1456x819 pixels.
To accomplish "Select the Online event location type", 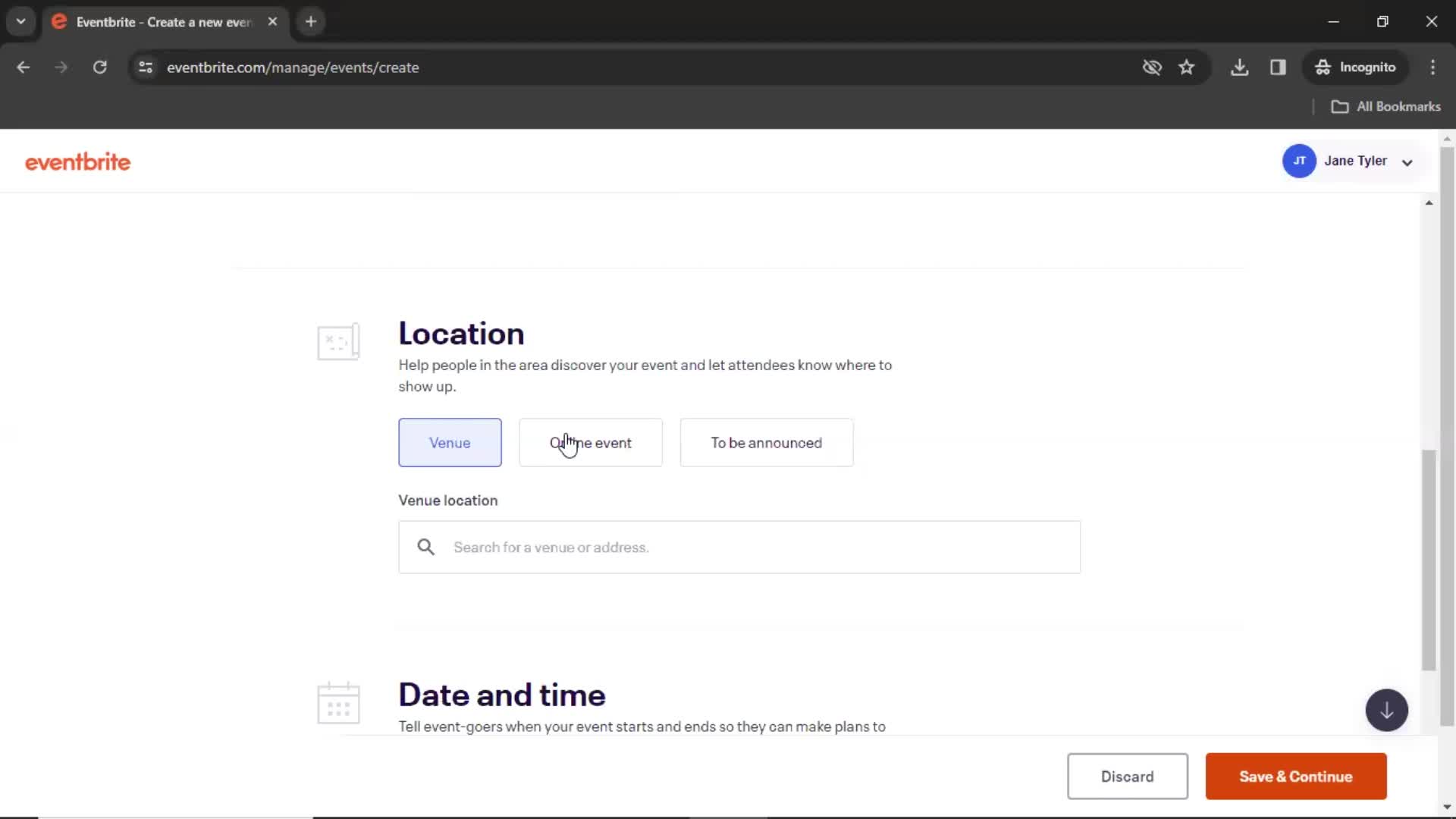I will pos(590,442).
